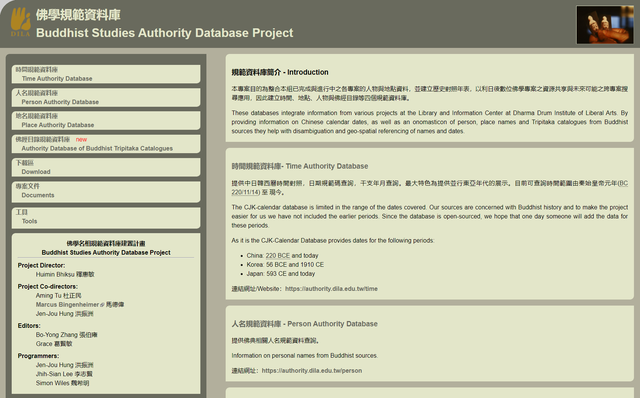Click external link icon beside Marcus Bingenheimer
640x398 pixels.
(x=102, y=305)
